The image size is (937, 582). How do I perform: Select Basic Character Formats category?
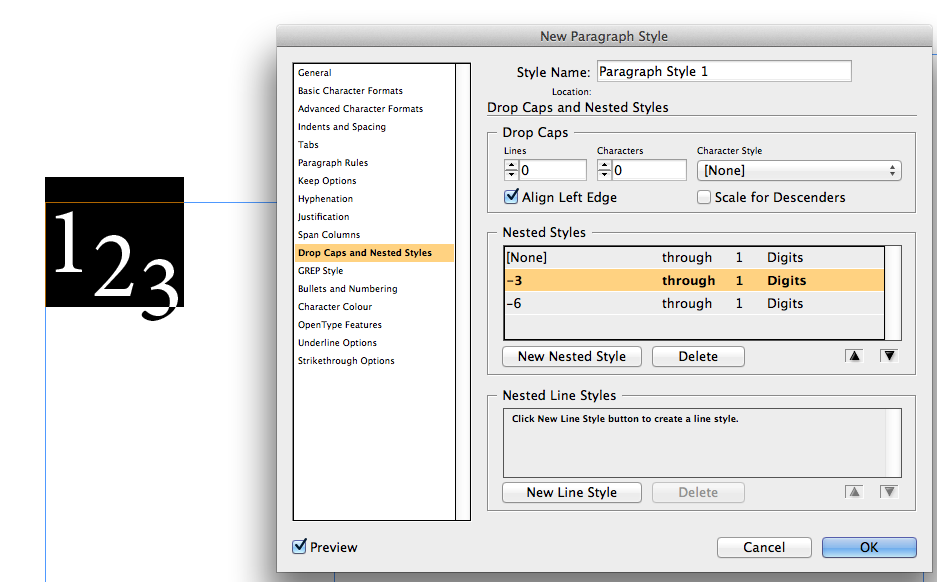pos(350,91)
